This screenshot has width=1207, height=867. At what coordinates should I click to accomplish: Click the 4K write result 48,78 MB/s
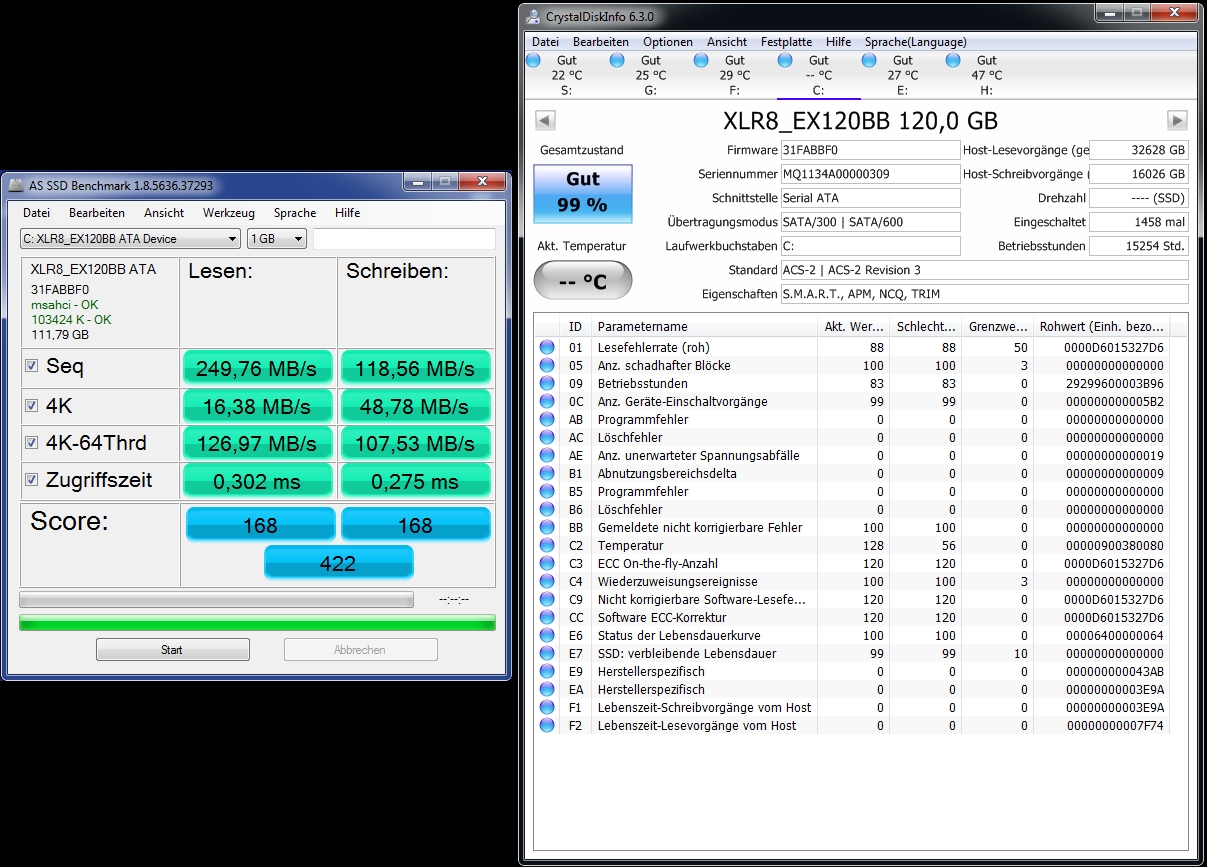(416, 406)
